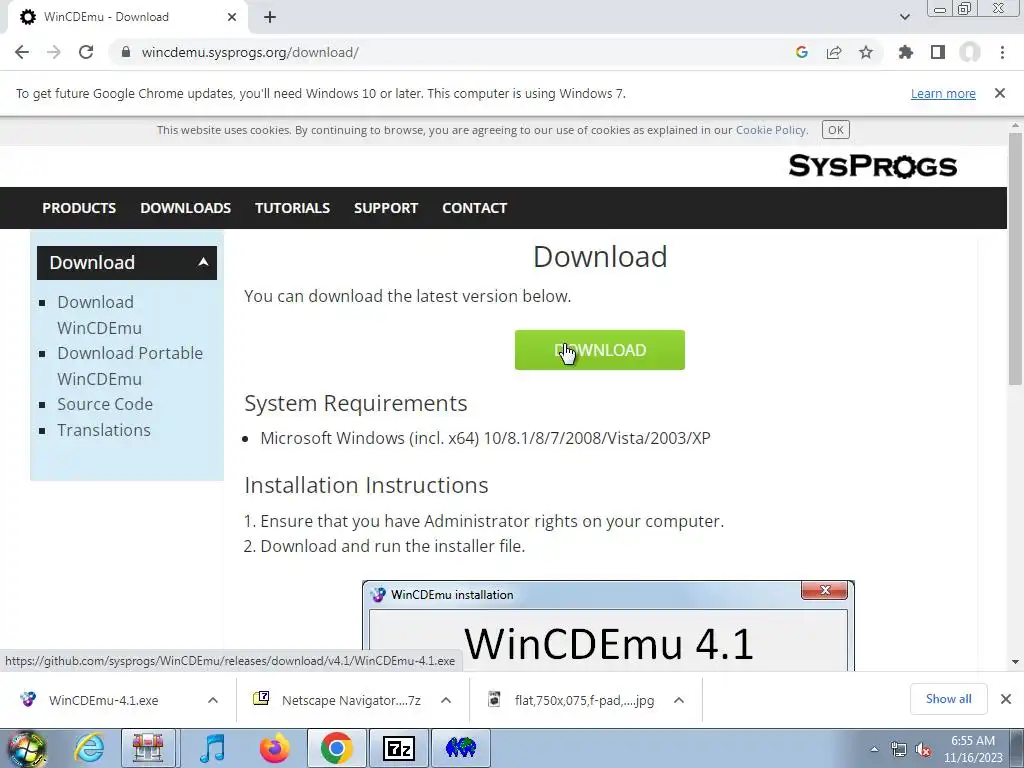Go back using the browser back arrow
This screenshot has height=768, width=1024.
click(x=22, y=52)
